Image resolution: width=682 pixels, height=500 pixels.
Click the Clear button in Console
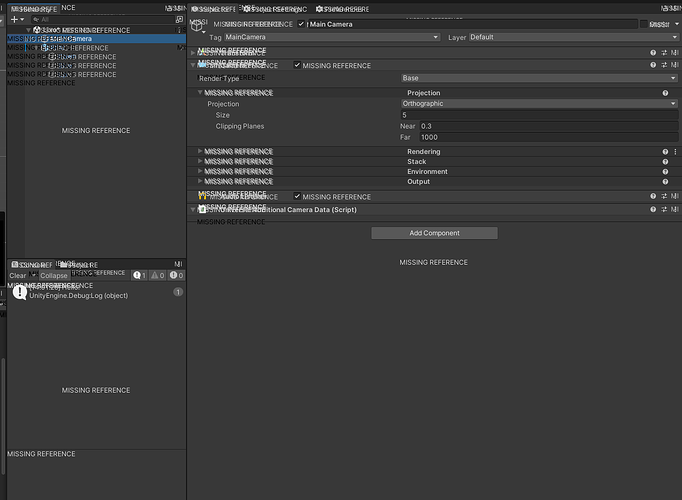coord(17,276)
